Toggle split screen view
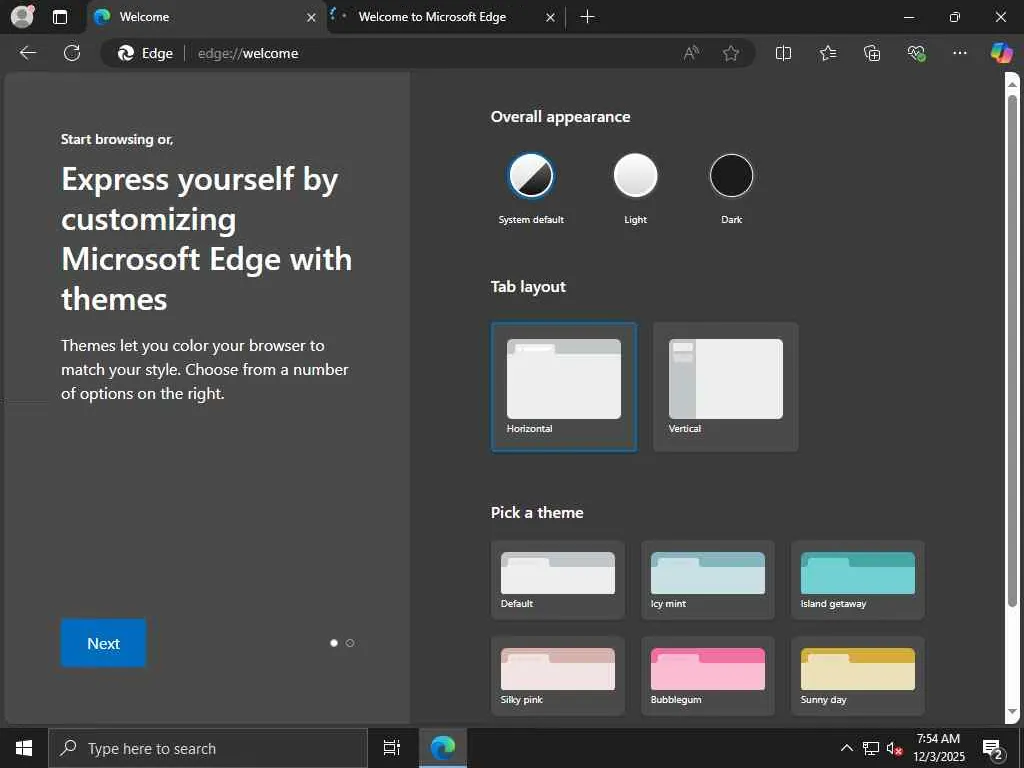This screenshot has height=768, width=1024. (783, 53)
